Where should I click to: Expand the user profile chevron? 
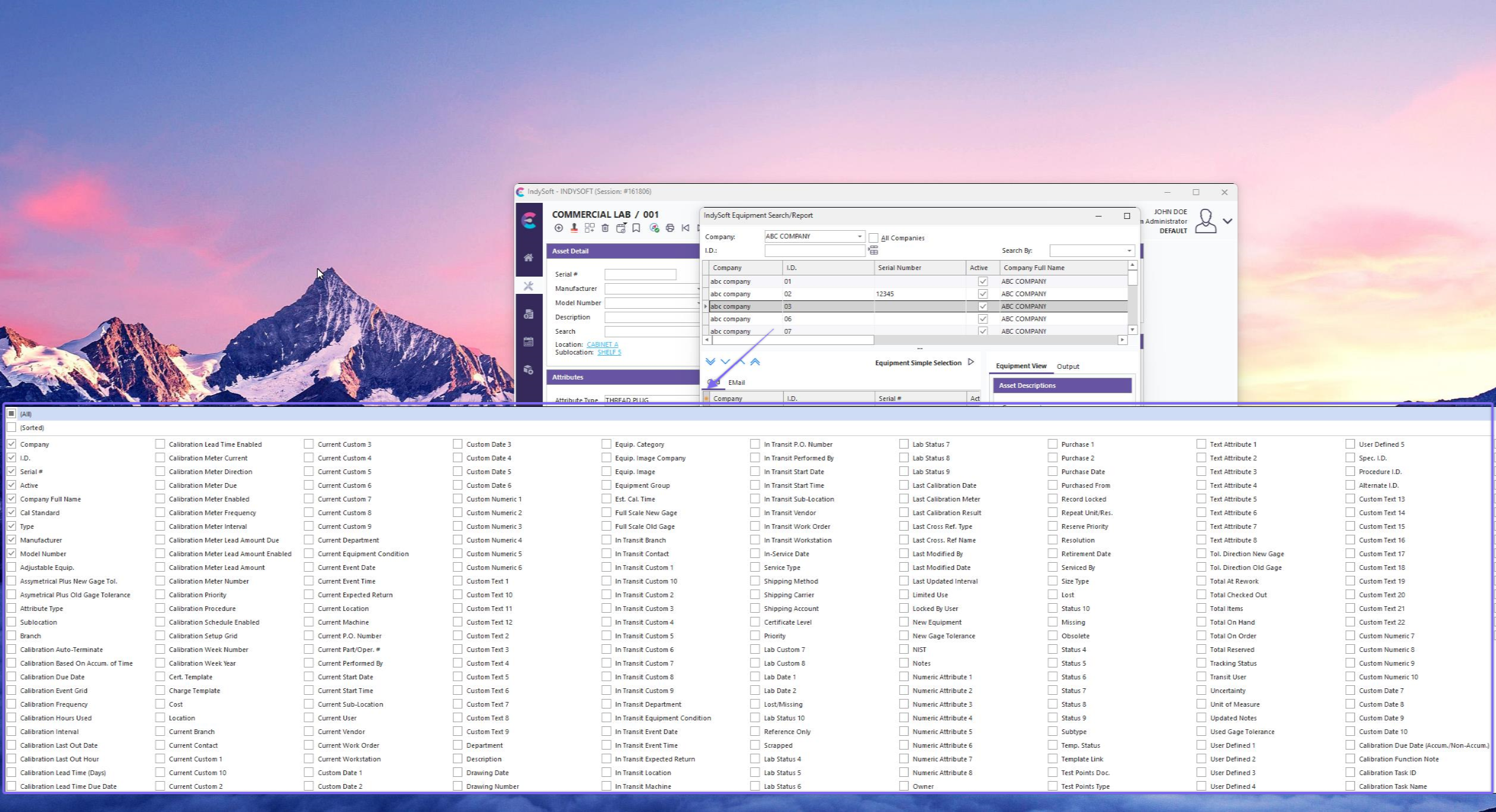pyautogui.click(x=1227, y=221)
